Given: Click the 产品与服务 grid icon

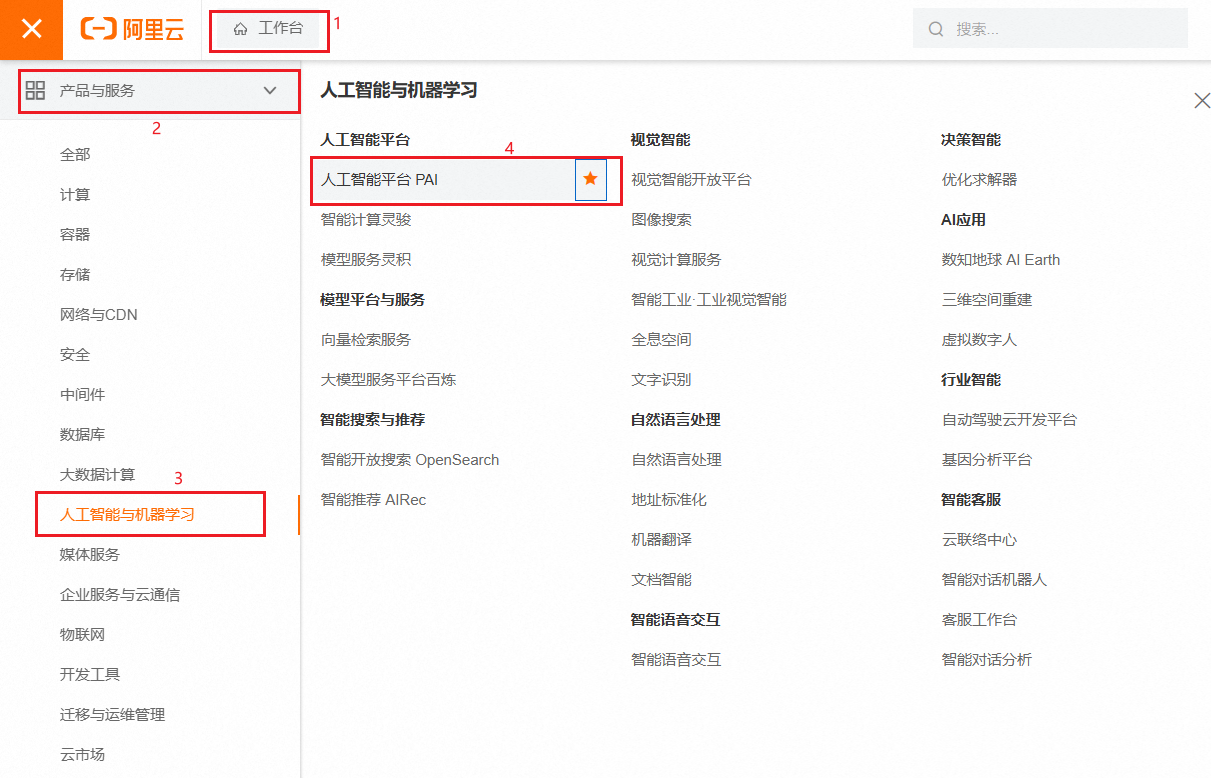Looking at the screenshot, I should click(x=36, y=90).
